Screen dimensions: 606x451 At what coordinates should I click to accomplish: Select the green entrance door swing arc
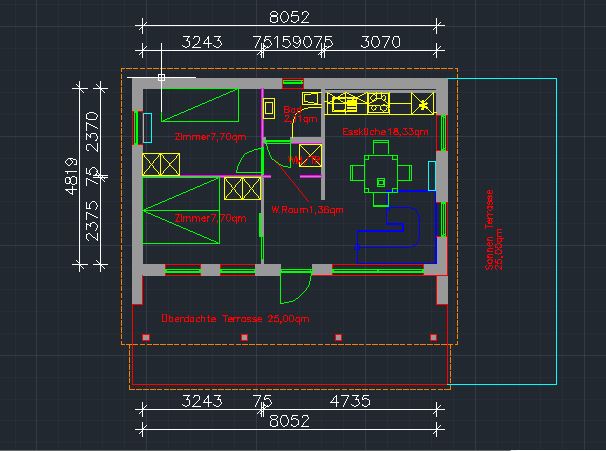click(x=296, y=287)
